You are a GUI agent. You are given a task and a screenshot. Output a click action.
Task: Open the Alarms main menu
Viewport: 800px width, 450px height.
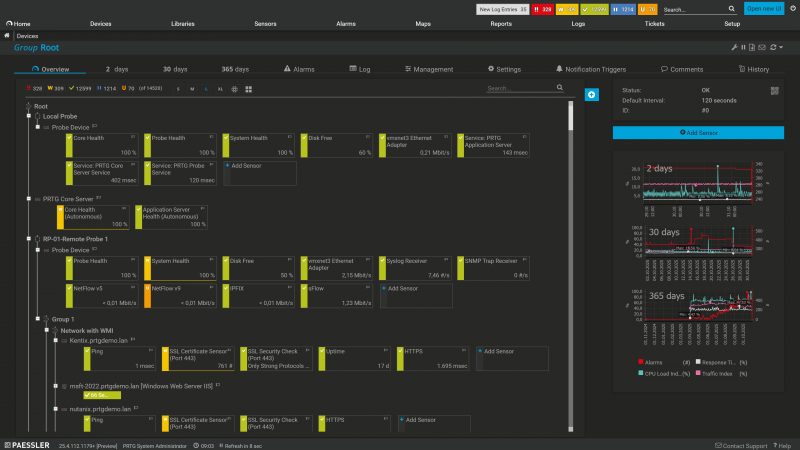click(346, 23)
